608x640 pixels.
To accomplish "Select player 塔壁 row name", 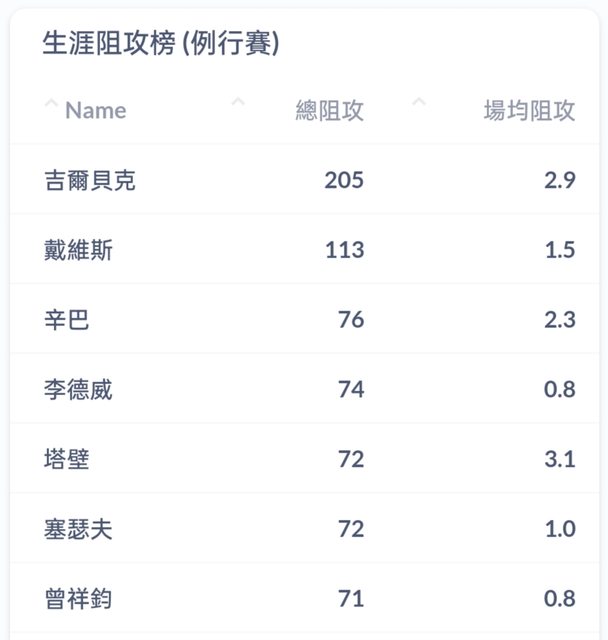I will 67,459.
